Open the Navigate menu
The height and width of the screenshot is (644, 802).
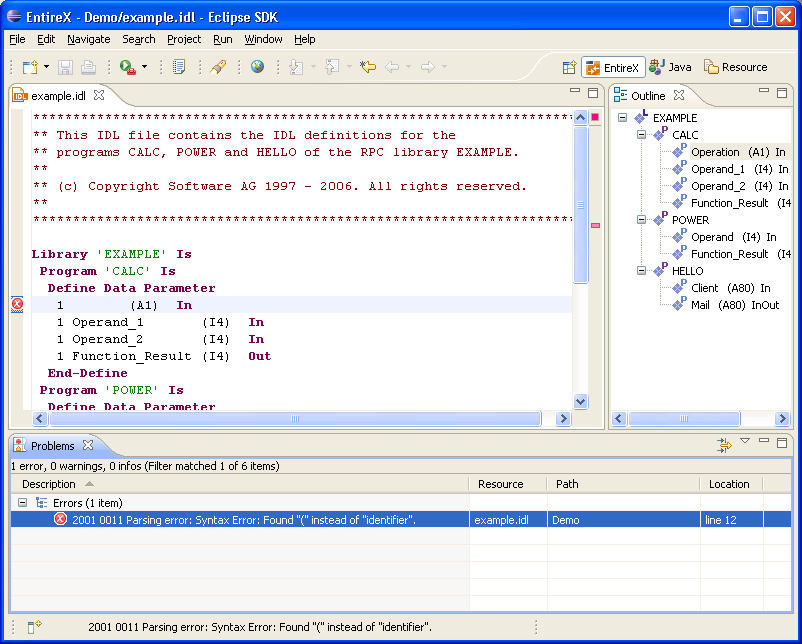pyautogui.click(x=88, y=39)
